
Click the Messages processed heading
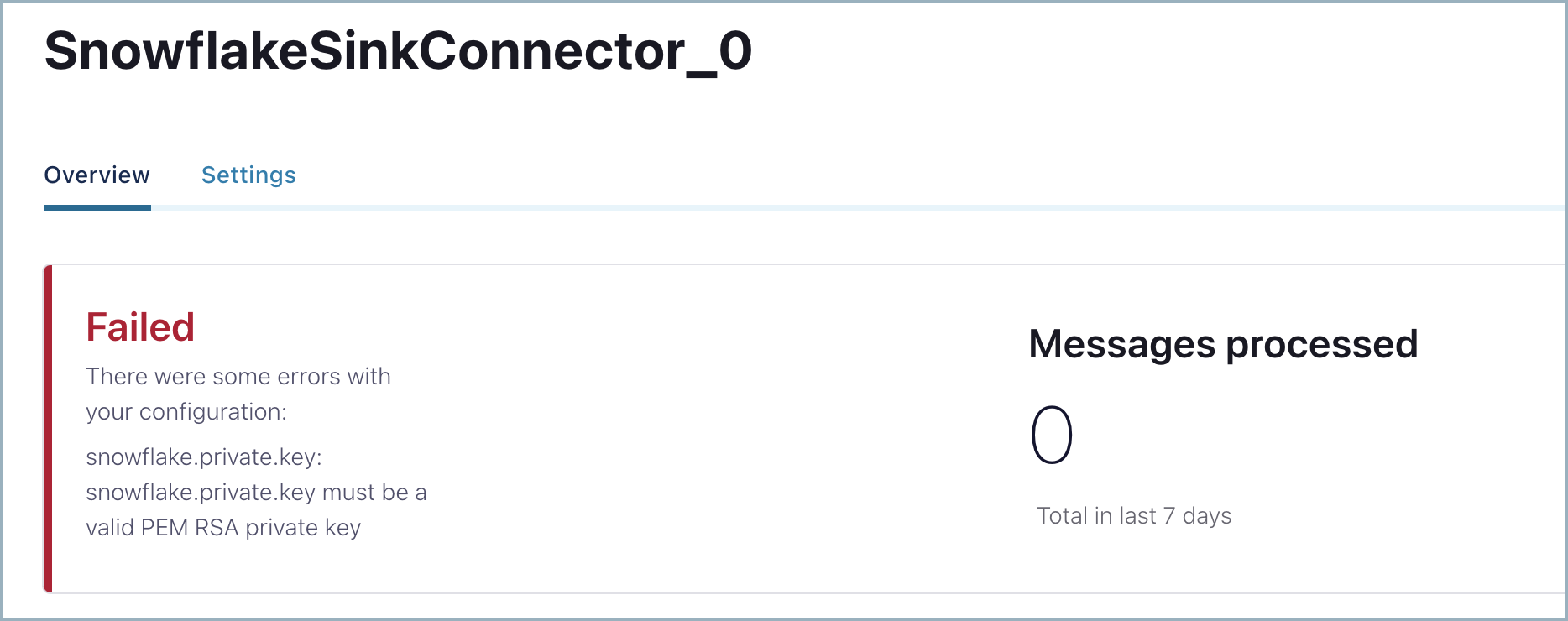click(x=1225, y=344)
